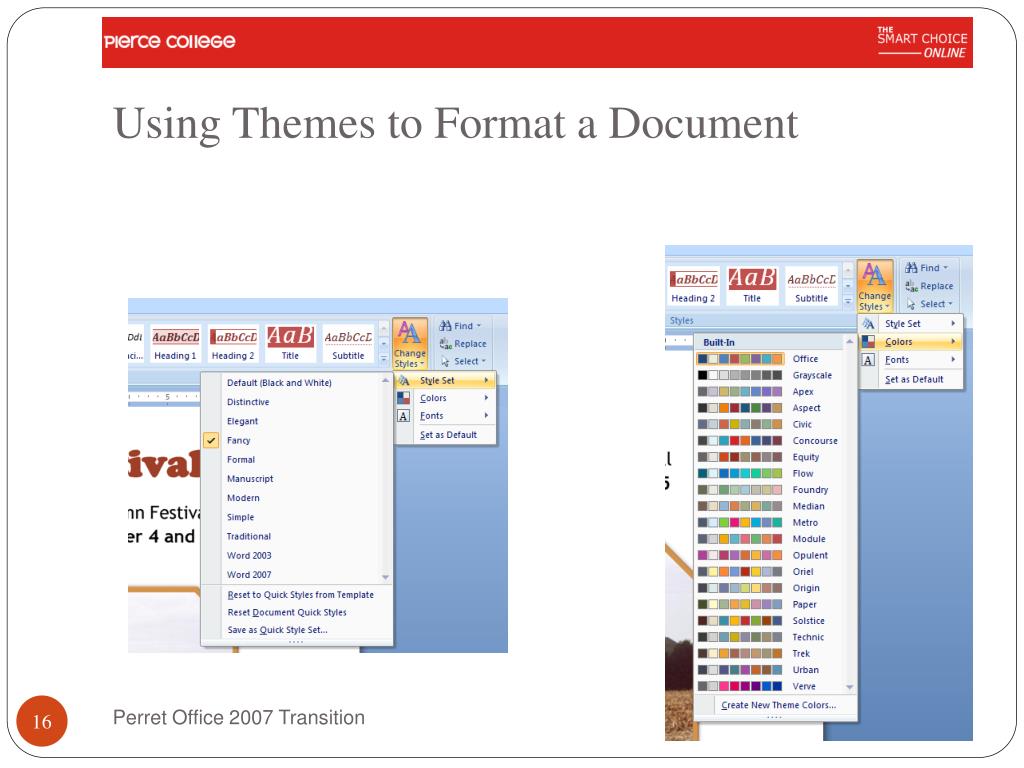Screen dimensions: 1024x768
Task: Open Colors submenu in left menu
Action: (x=445, y=398)
